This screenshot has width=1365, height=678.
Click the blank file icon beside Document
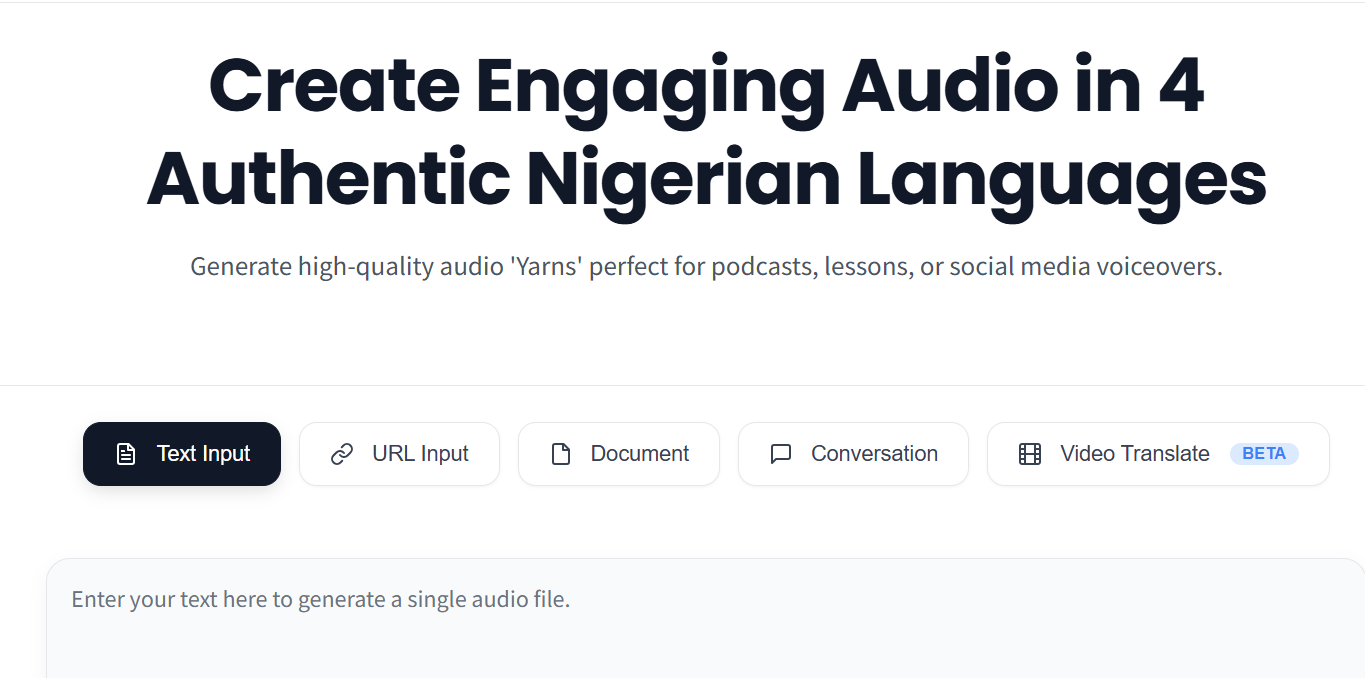point(561,454)
